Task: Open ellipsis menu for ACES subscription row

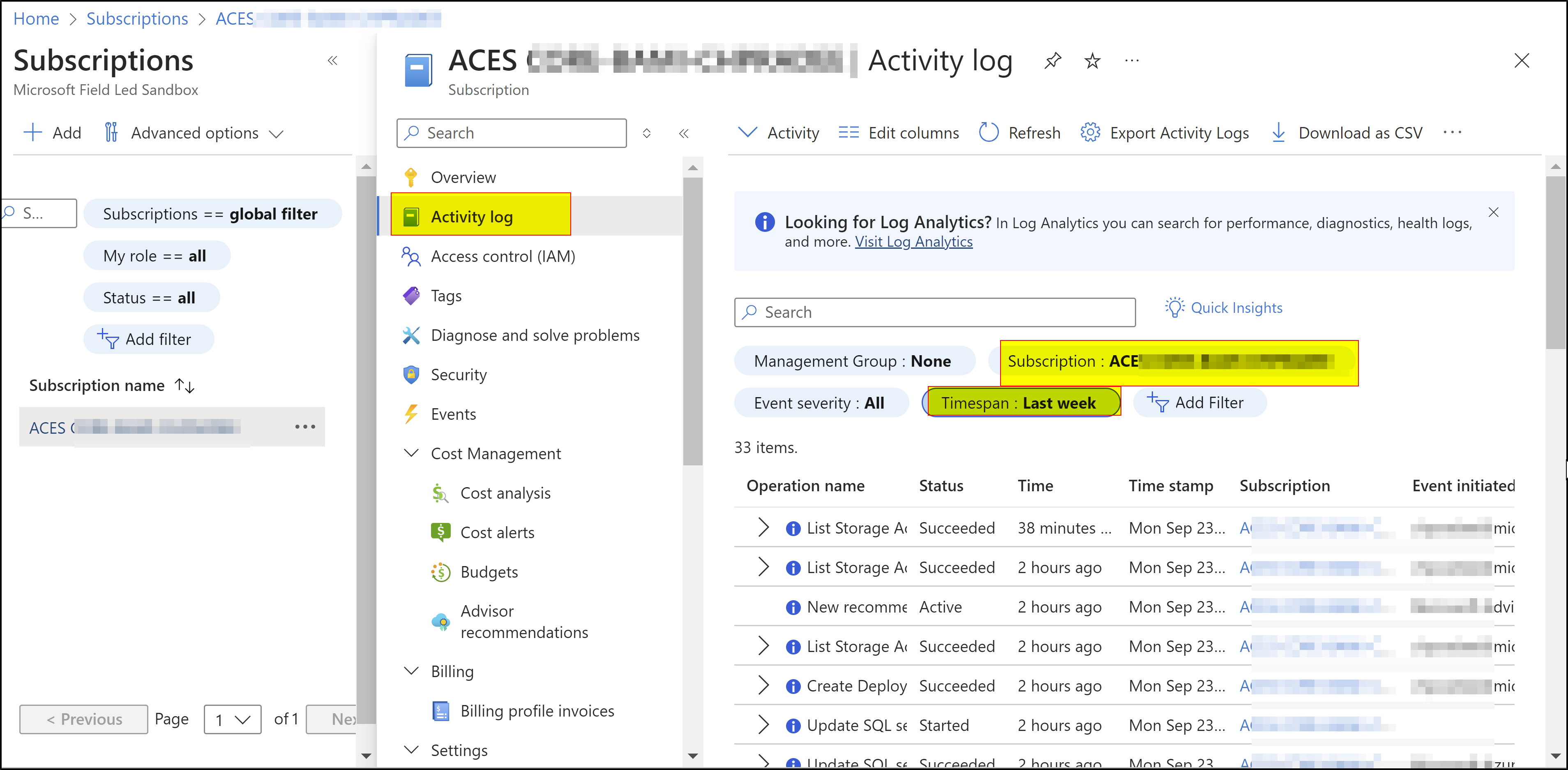Action: (x=305, y=427)
